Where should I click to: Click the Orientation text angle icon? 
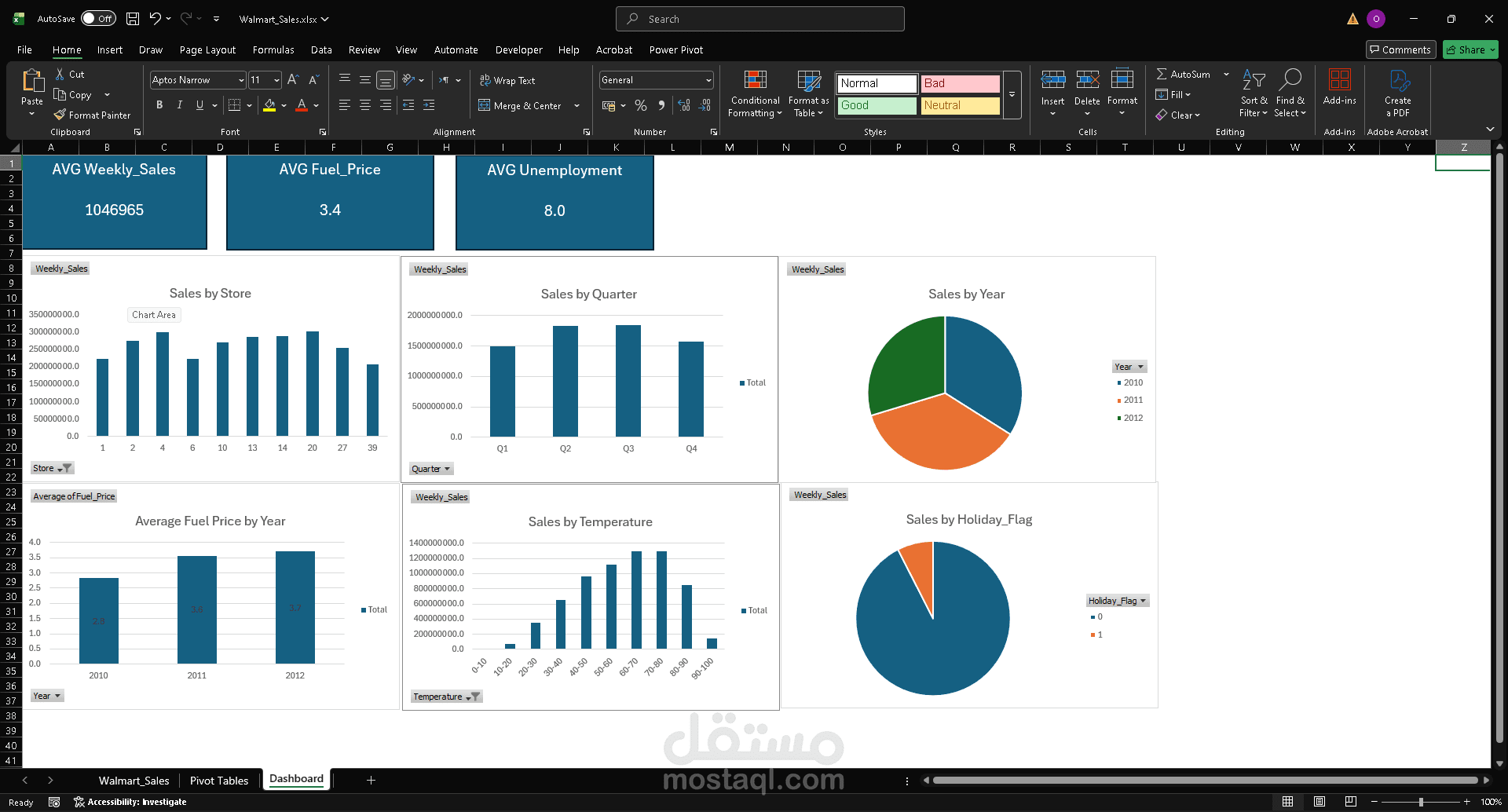408,80
